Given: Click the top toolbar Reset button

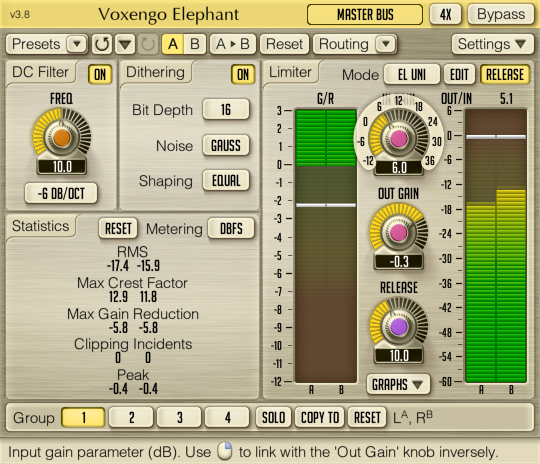Looking at the screenshot, I should [x=284, y=44].
